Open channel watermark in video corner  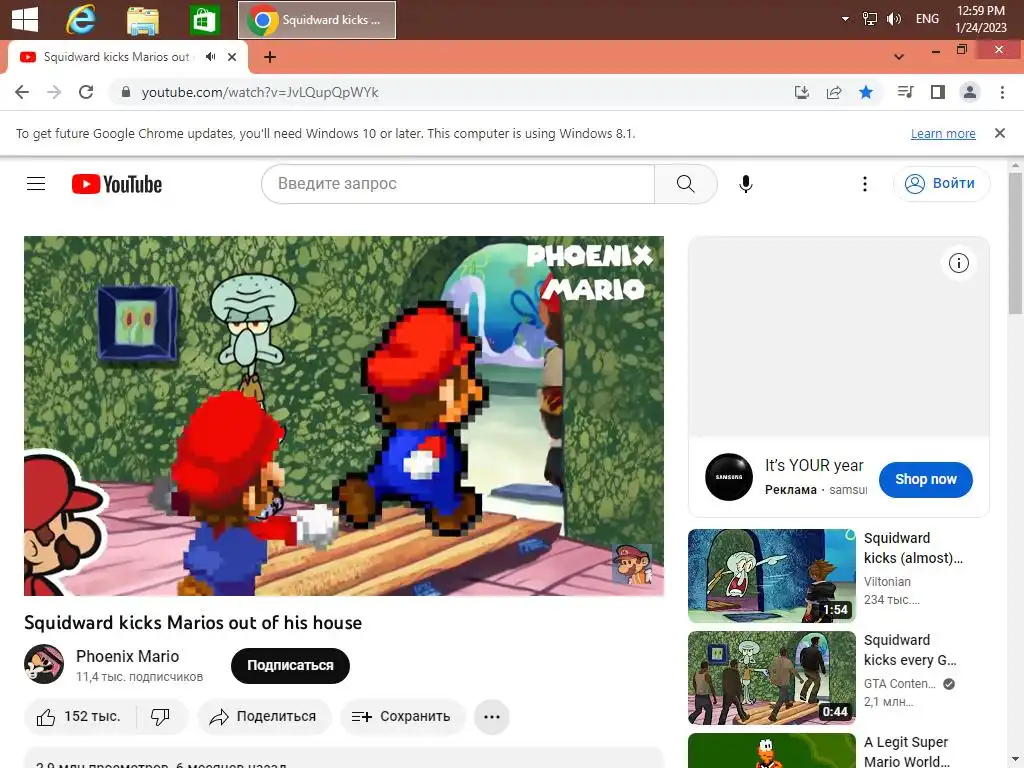click(x=632, y=564)
